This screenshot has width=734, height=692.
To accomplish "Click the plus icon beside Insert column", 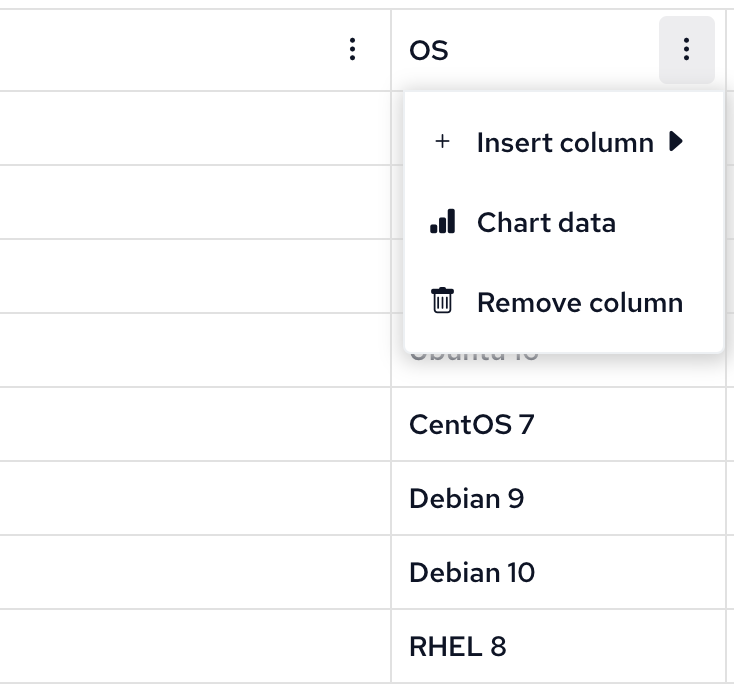I will pyautogui.click(x=442, y=141).
